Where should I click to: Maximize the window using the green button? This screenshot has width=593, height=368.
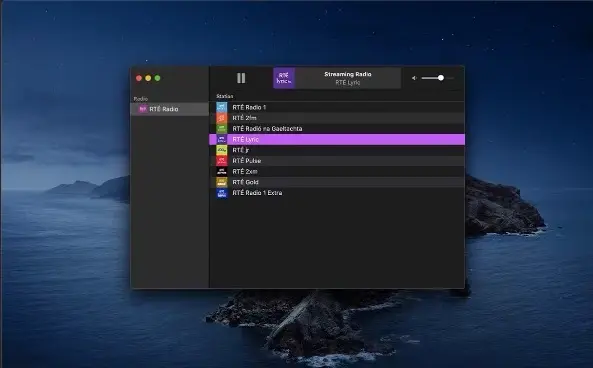158,78
